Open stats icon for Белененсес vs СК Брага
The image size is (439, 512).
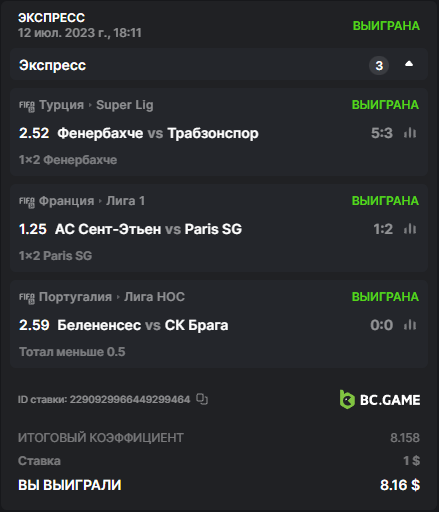(410, 325)
